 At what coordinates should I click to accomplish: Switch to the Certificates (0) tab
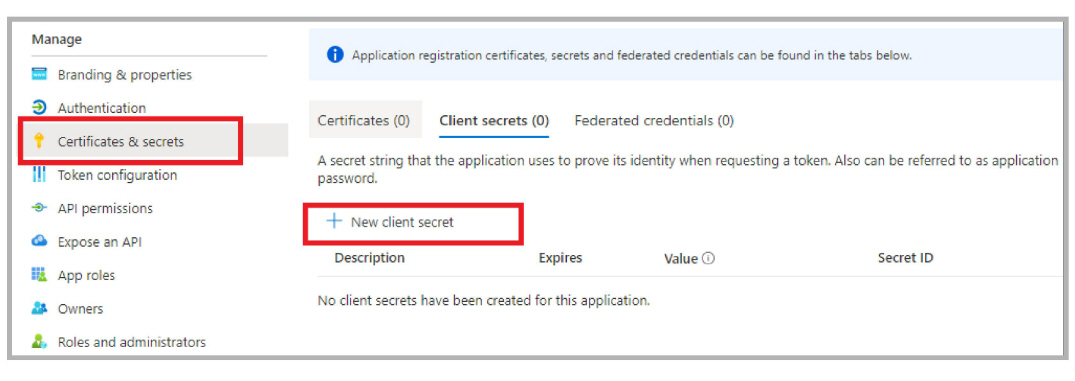364,121
